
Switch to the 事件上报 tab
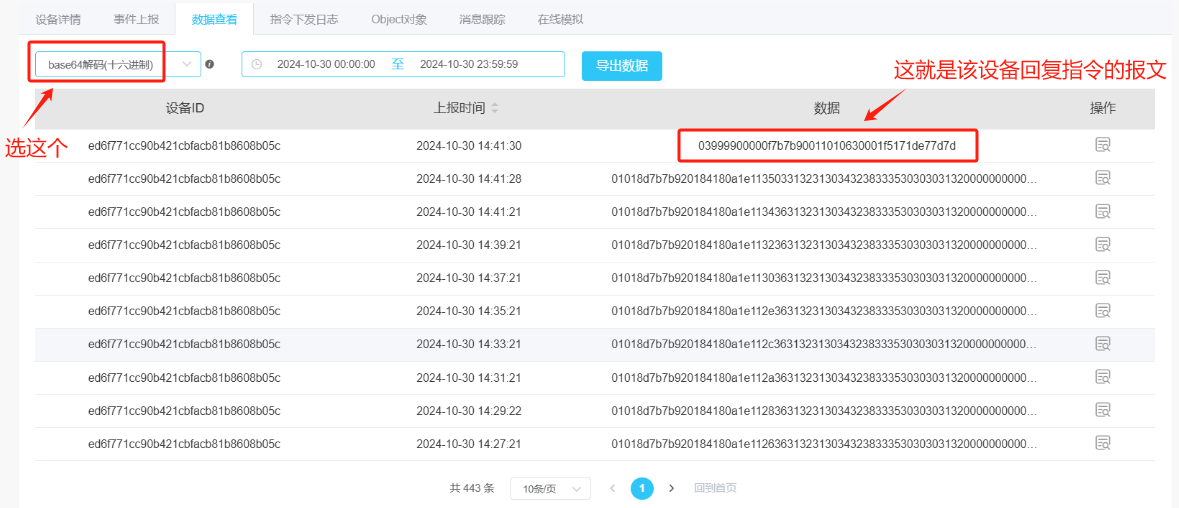tap(136, 19)
